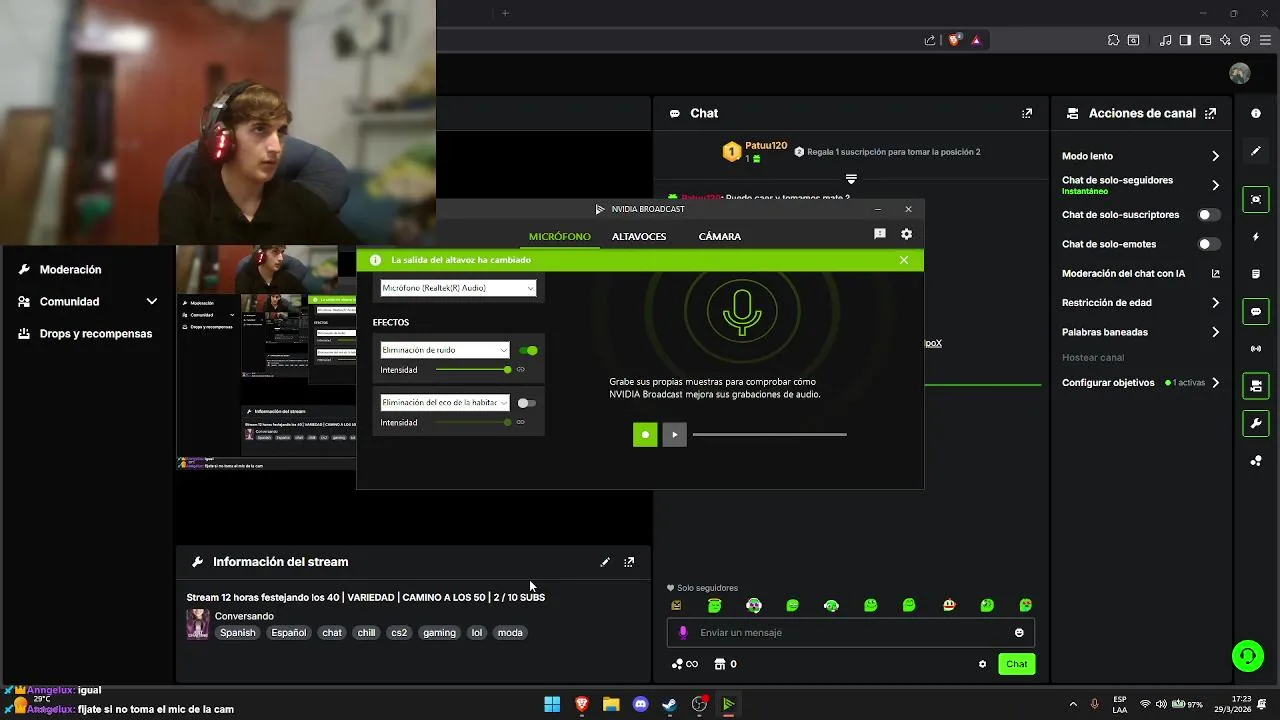The image size is (1280, 720).
Task: Open the NVIDIA Broadcast feedback icon
Action: click(880, 234)
